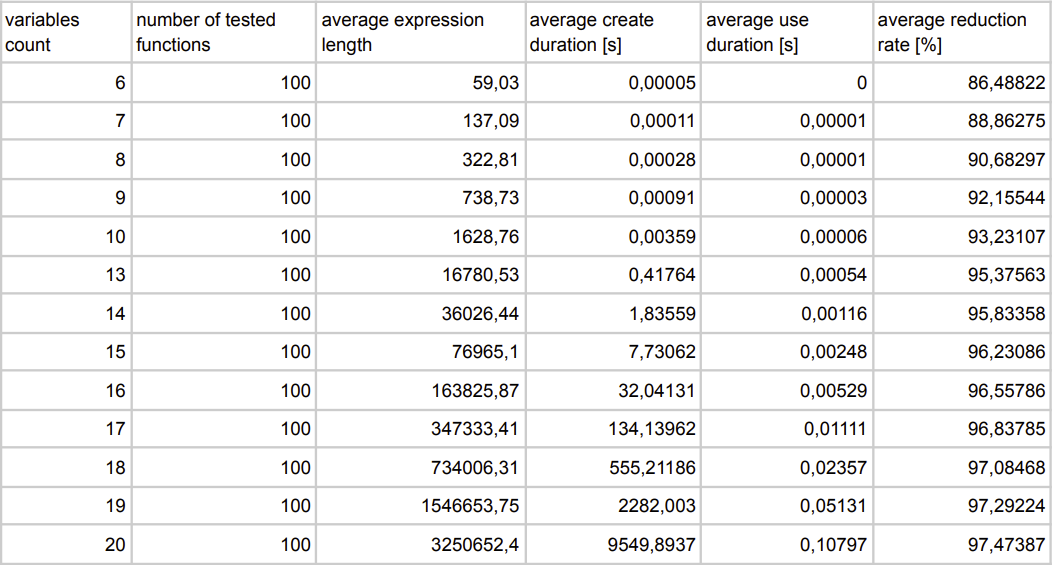Click the 'average expression length' column header

(x=419, y=32)
